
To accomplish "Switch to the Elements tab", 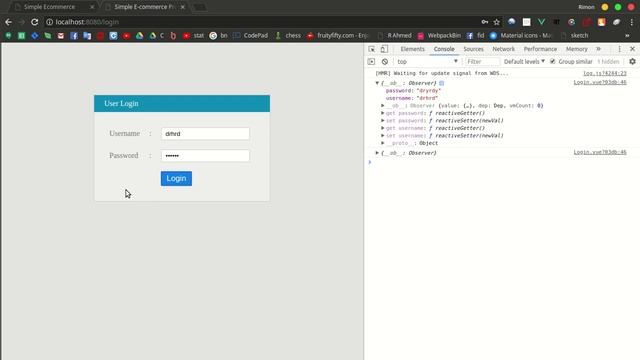I will [412, 49].
